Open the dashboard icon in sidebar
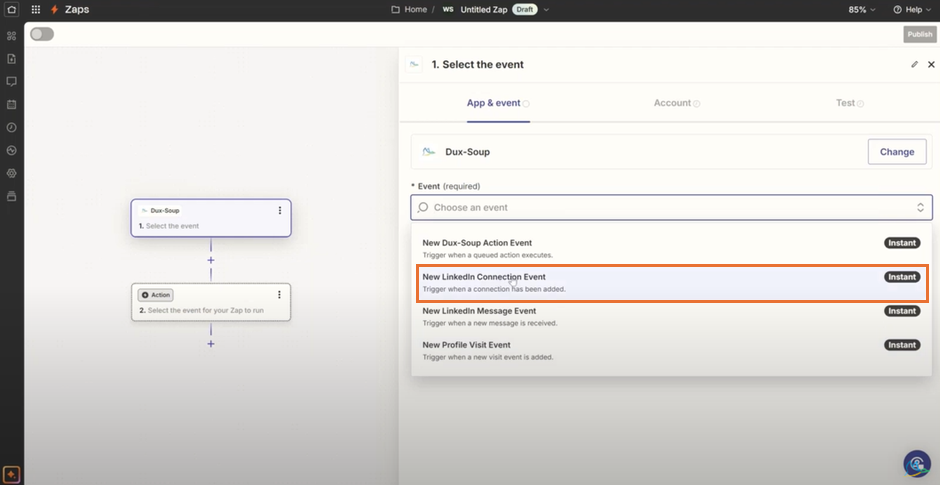Image resolution: width=940 pixels, height=485 pixels. coord(11,35)
